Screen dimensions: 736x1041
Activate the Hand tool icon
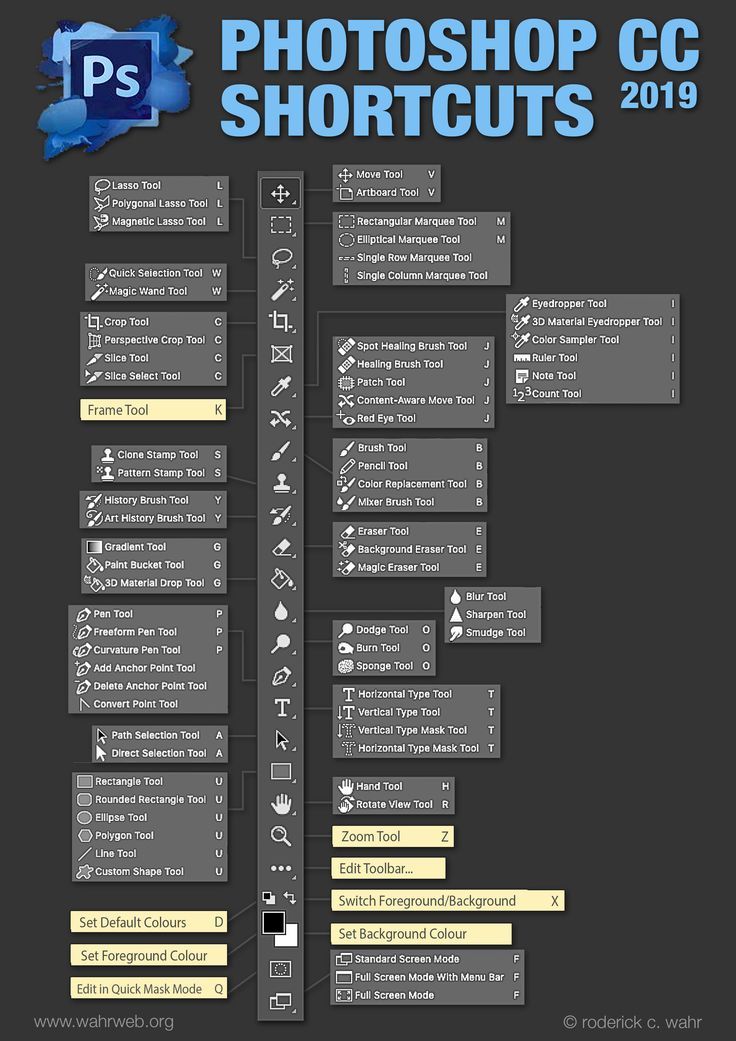click(x=281, y=804)
